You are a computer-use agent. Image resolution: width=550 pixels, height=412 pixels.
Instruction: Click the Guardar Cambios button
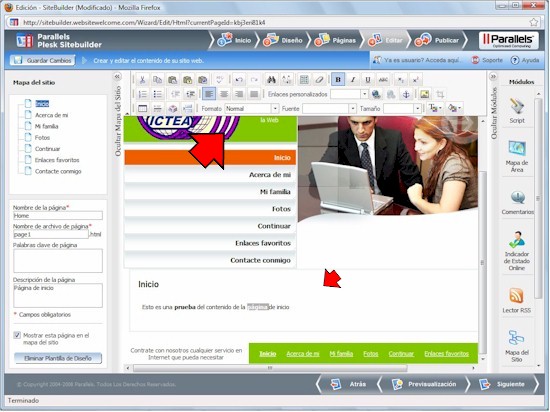pos(42,60)
